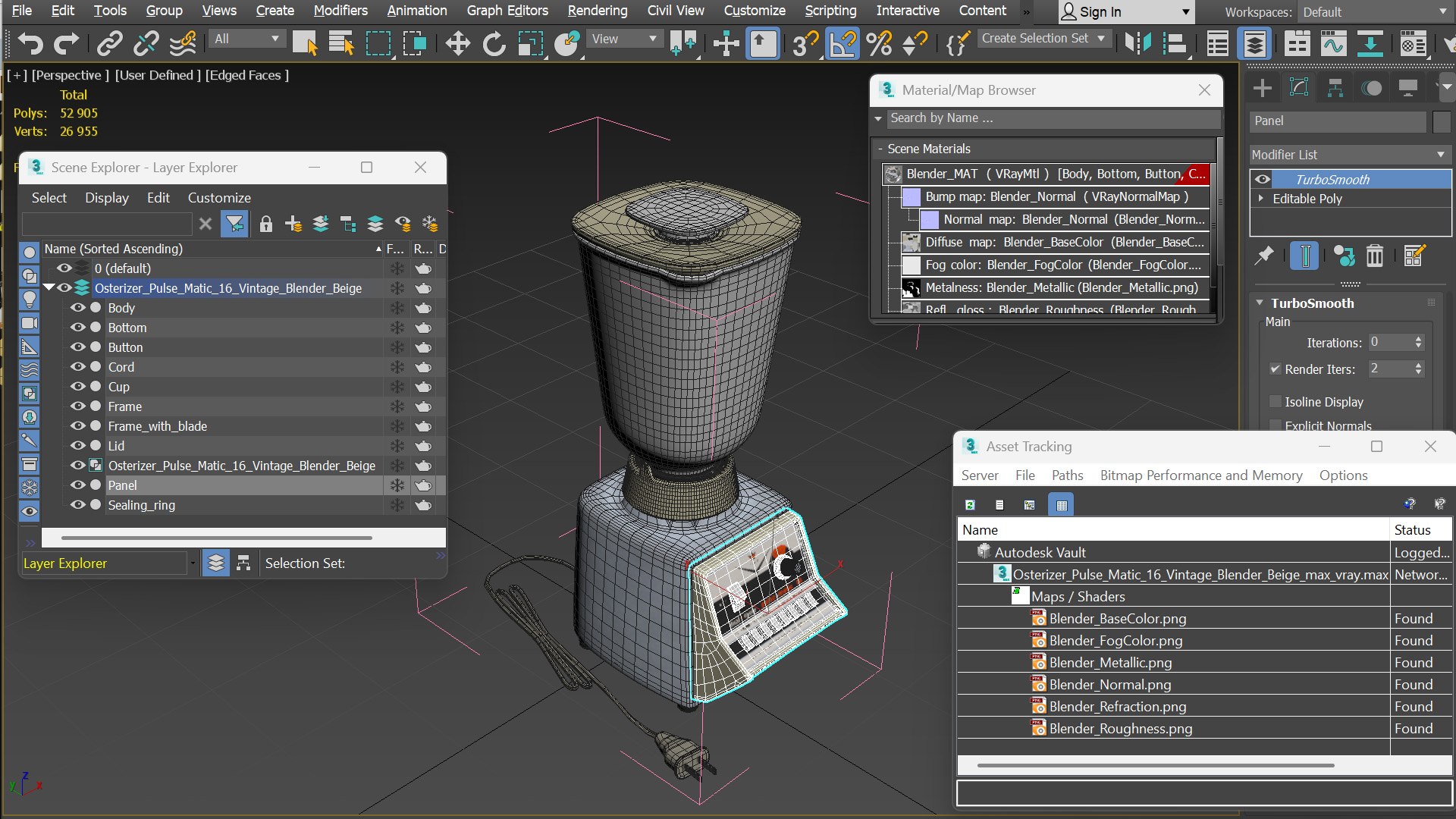Activate the Angle Snap toggle icon
Viewport: 1456px width, 819px height.
pyautogui.click(x=842, y=44)
